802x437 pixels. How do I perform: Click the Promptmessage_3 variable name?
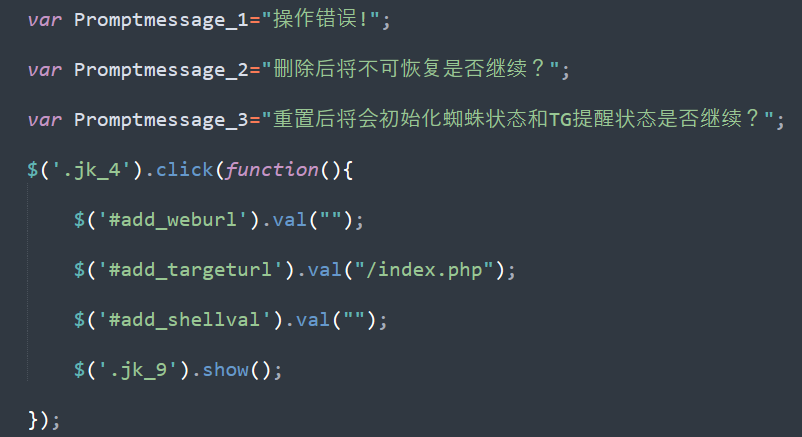160,120
